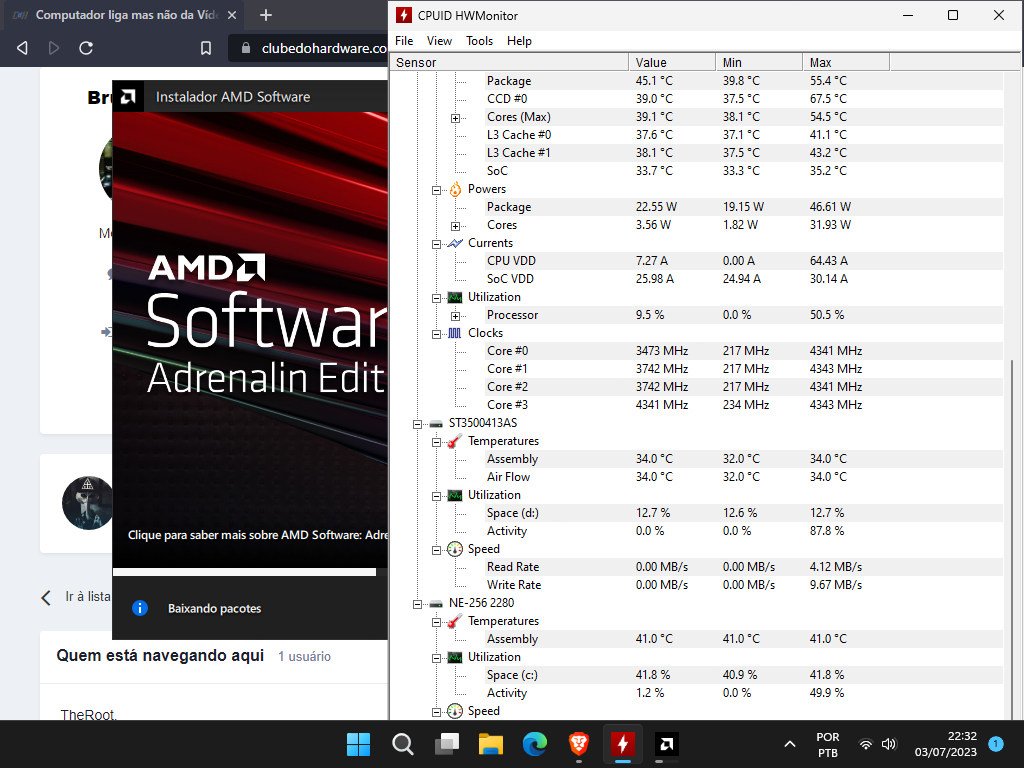This screenshot has height=768, width=1024.
Task: Collapse the ST3500413AS drive node
Action: pyautogui.click(x=417, y=424)
